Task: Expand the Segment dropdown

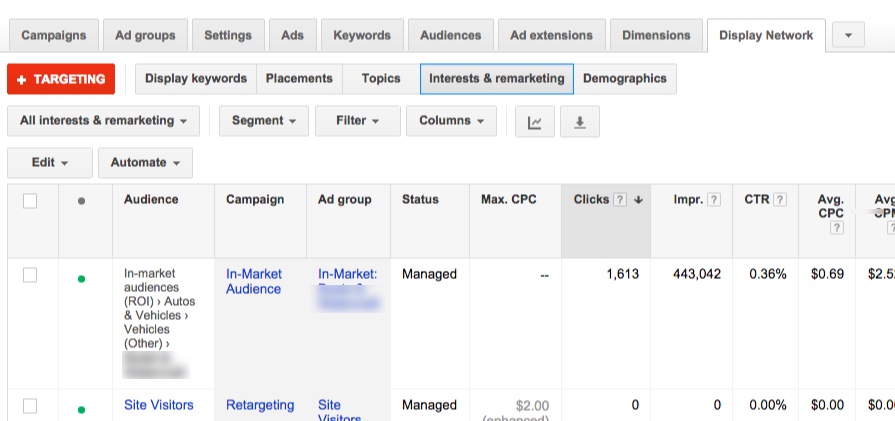Action: [263, 121]
